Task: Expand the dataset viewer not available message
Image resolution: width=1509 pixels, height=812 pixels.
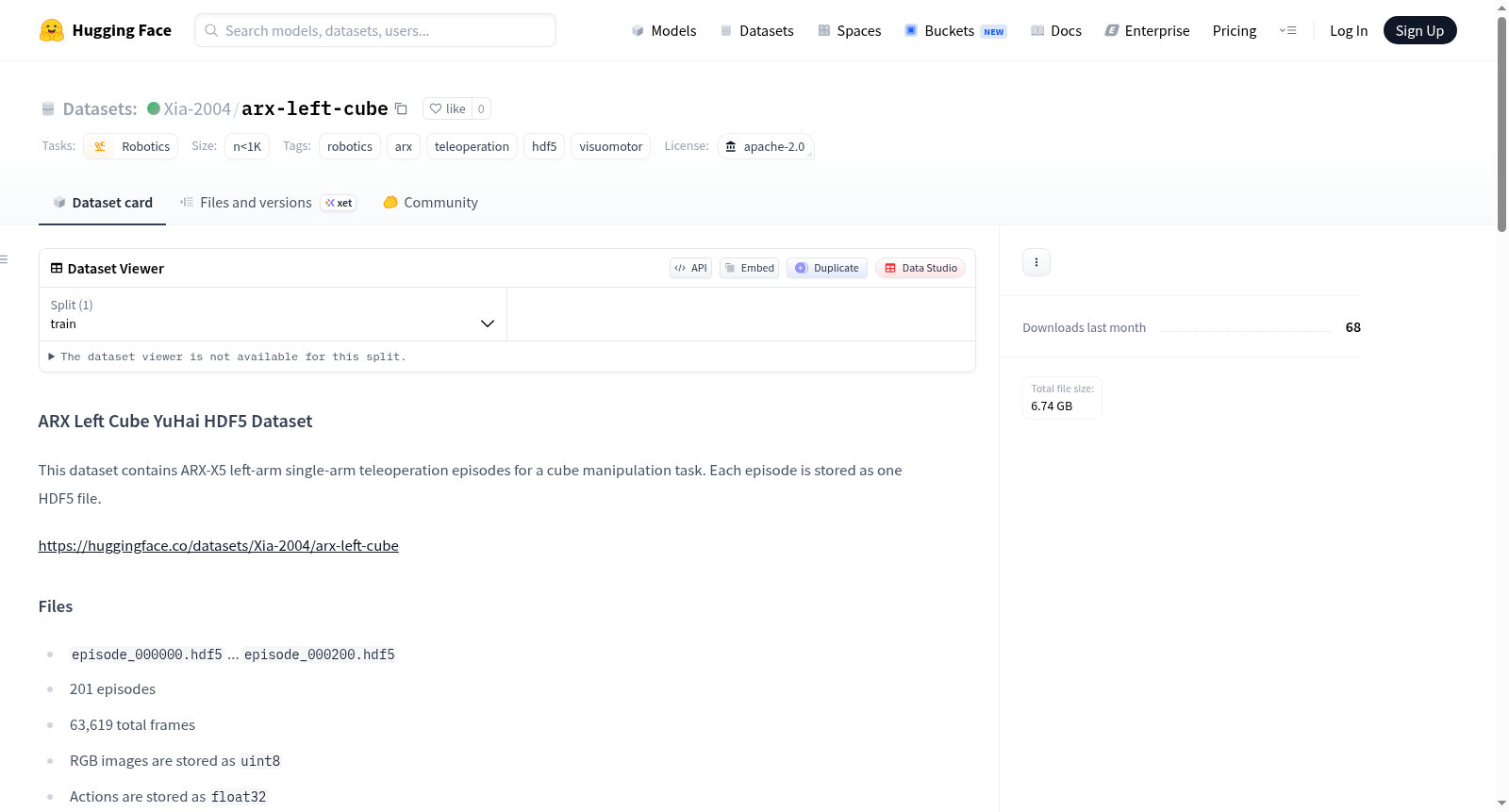Action: click(x=227, y=356)
